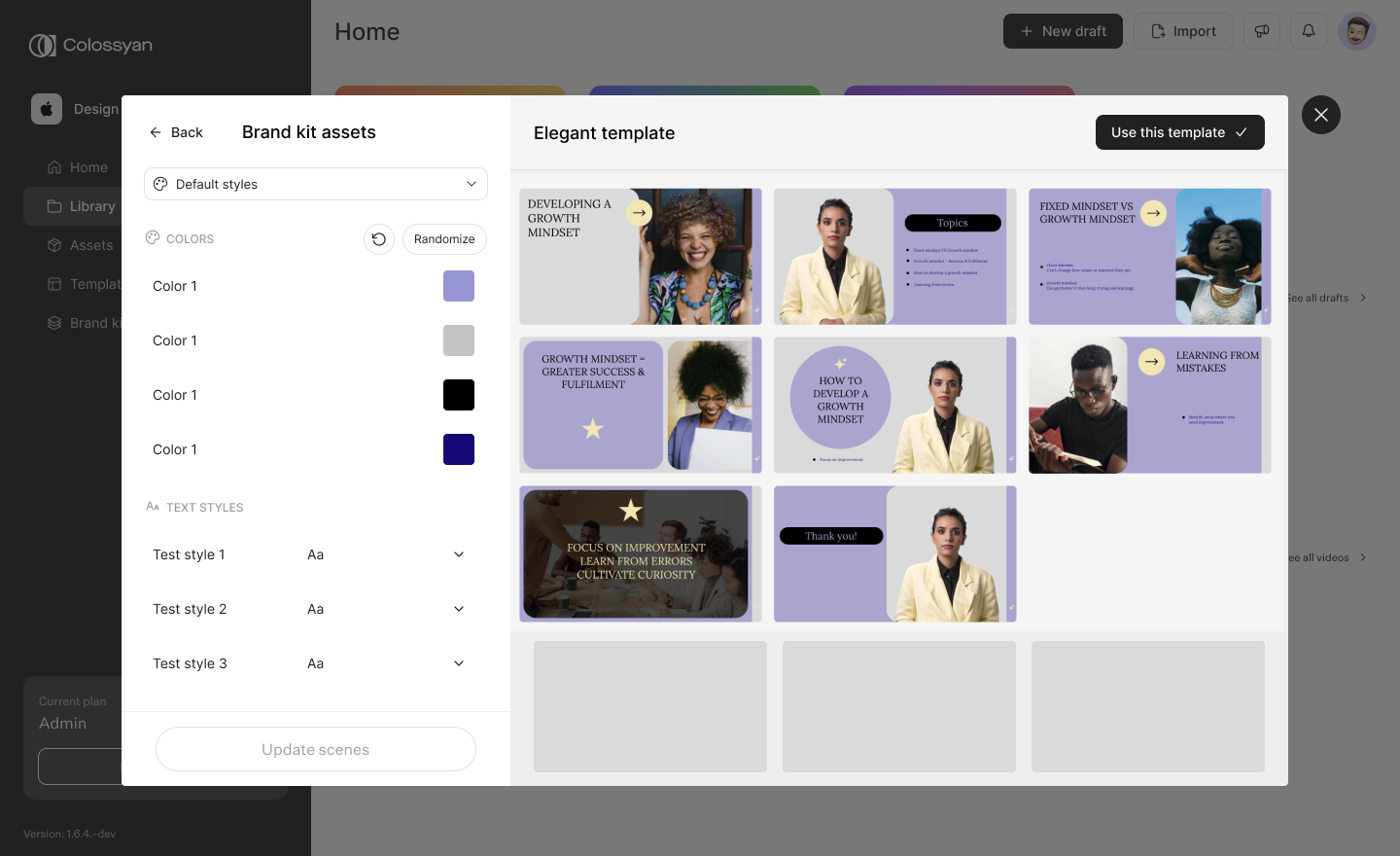Open the See all videos chevron
Image resolution: width=1400 pixels, height=856 pixels.
click(x=1363, y=557)
